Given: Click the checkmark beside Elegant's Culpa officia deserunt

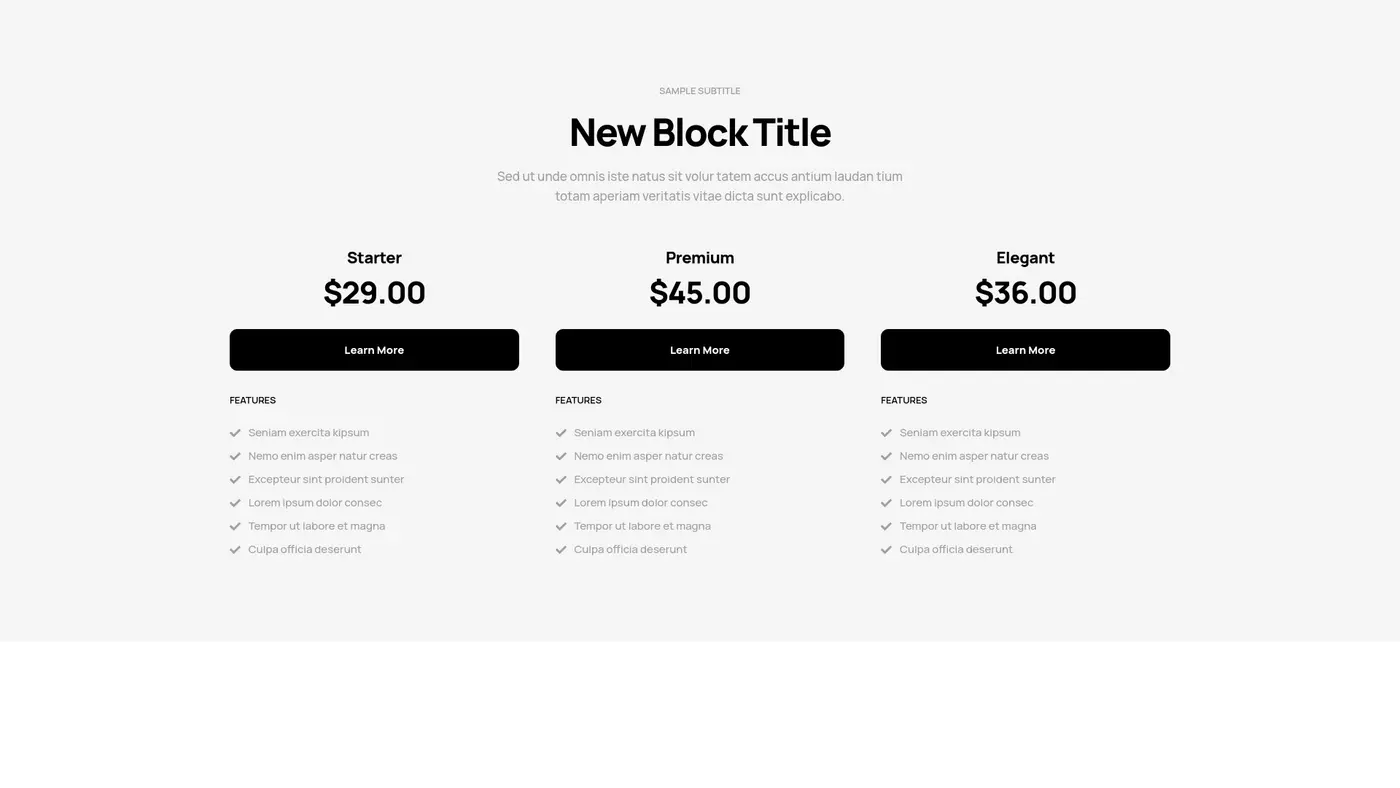Looking at the screenshot, I should (885, 548).
